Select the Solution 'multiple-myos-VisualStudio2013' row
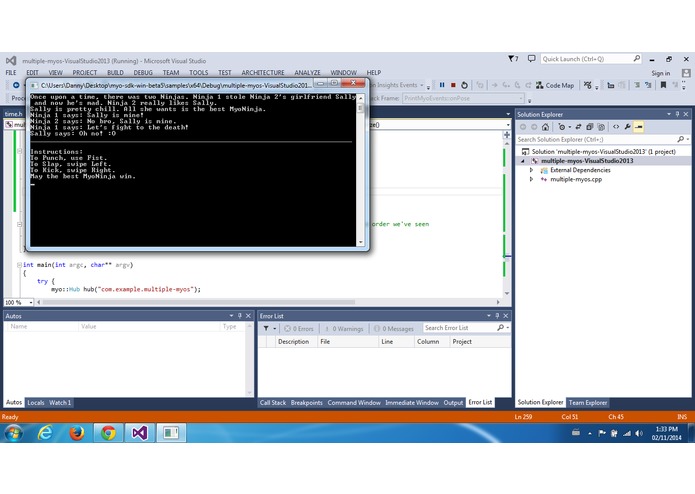The width and height of the screenshot is (695, 494). 603,152
